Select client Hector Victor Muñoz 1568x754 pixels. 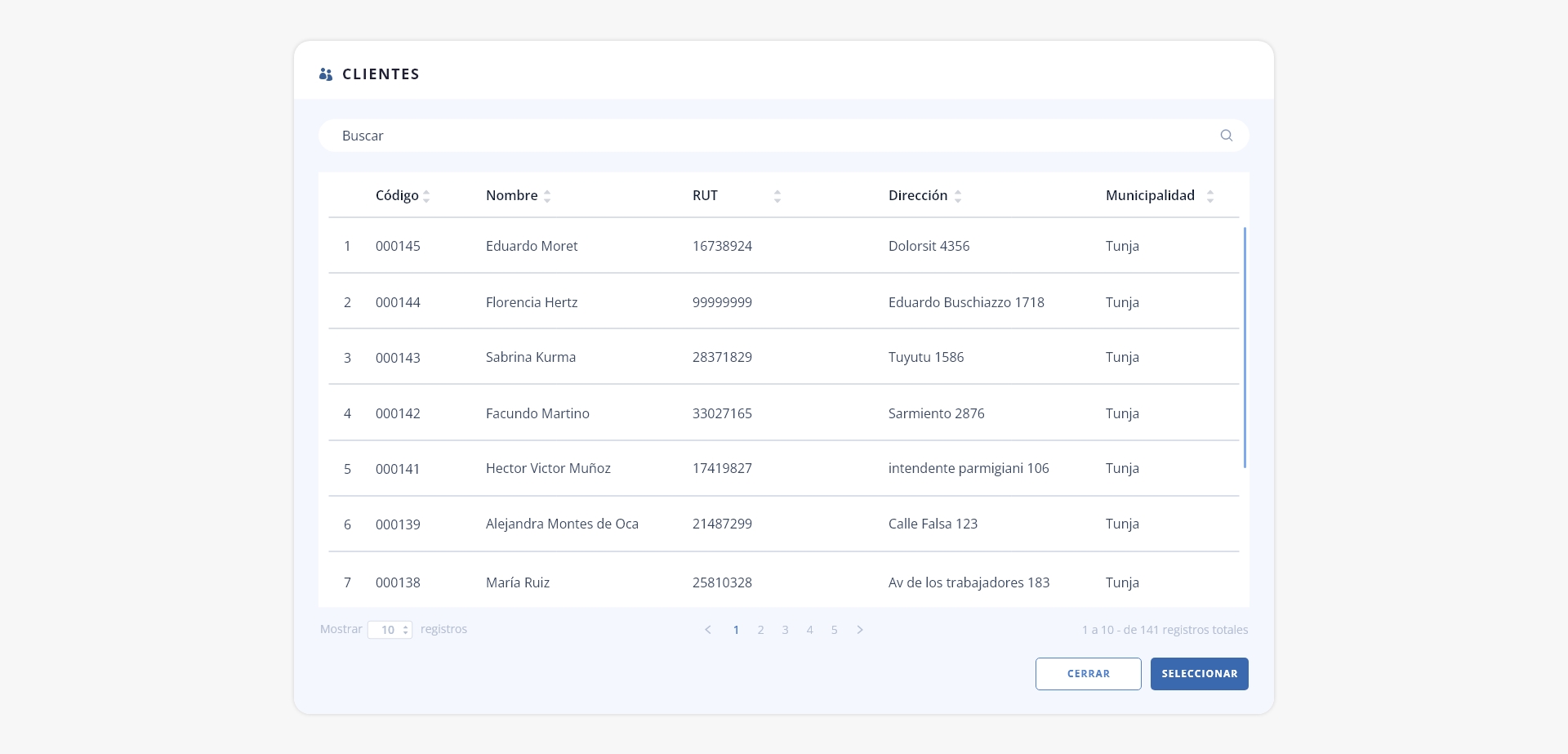(548, 468)
